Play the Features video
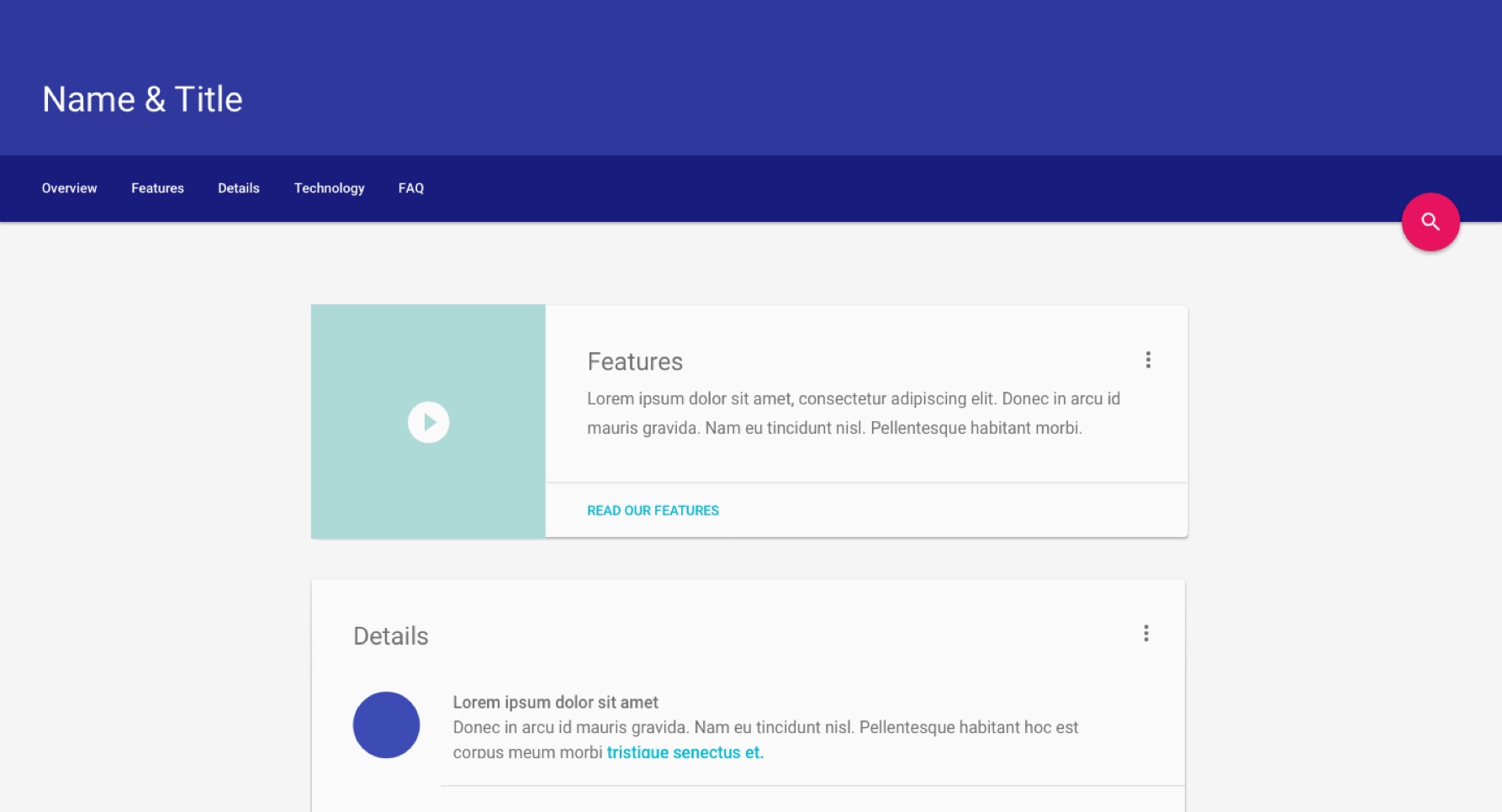Screen dimensions: 1502x812 point(428,422)
